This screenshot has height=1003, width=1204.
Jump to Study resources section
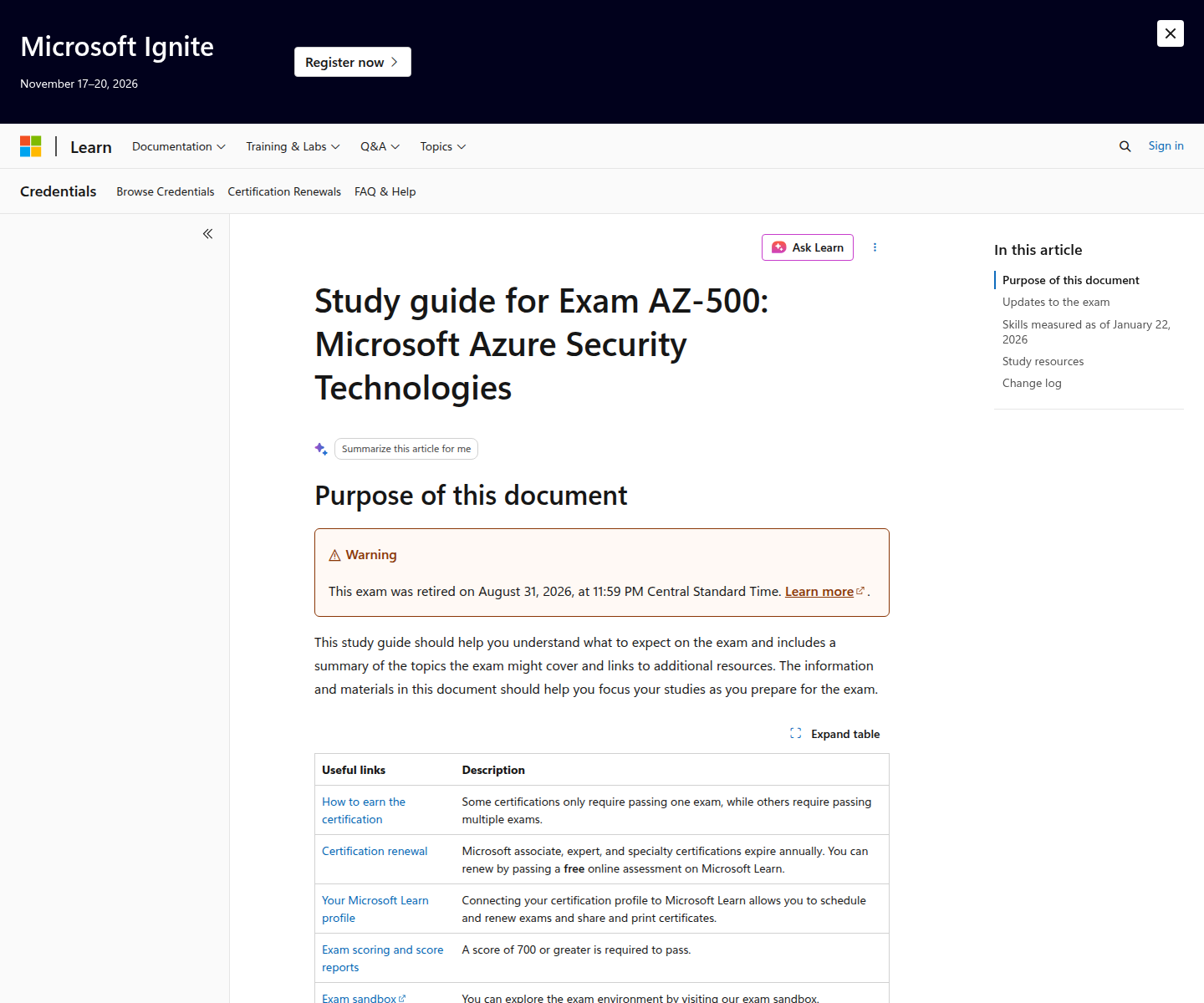click(1043, 361)
